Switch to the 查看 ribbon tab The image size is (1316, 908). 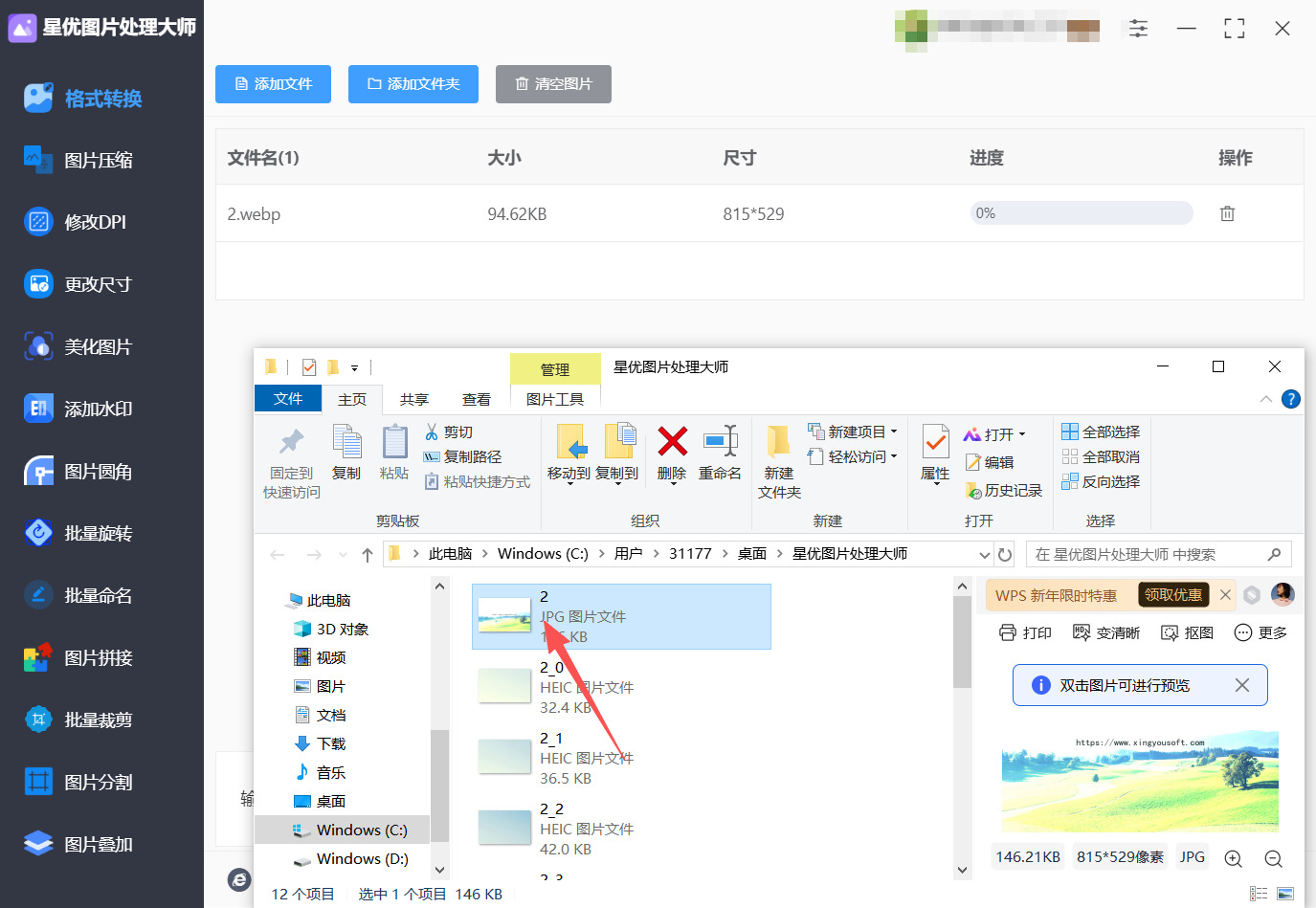click(x=477, y=399)
